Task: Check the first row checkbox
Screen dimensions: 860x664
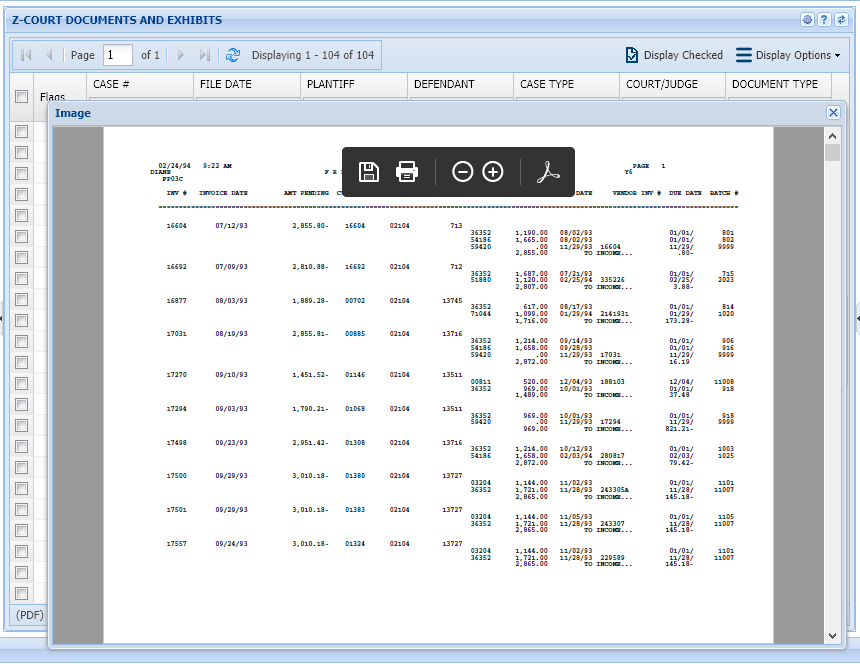Action: click(x=21, y=132)
